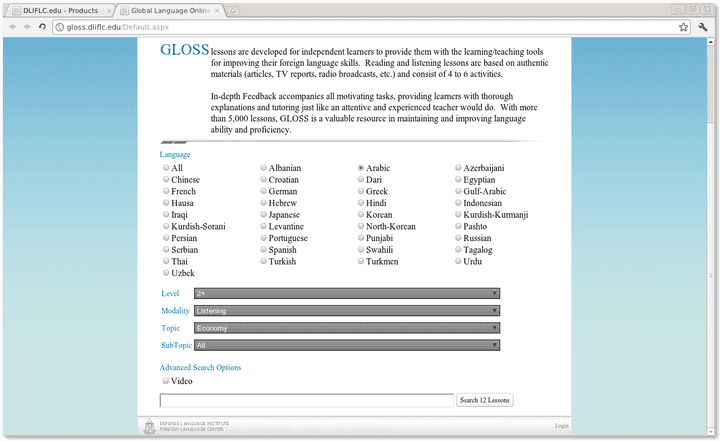
Task: Close the DLIFLC.edu Products tab
Action: click(107, 9)
